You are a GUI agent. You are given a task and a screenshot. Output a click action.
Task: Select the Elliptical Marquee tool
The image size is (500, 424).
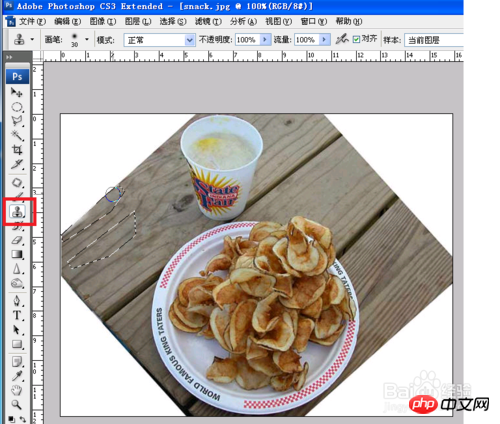[x=17, y=107]
